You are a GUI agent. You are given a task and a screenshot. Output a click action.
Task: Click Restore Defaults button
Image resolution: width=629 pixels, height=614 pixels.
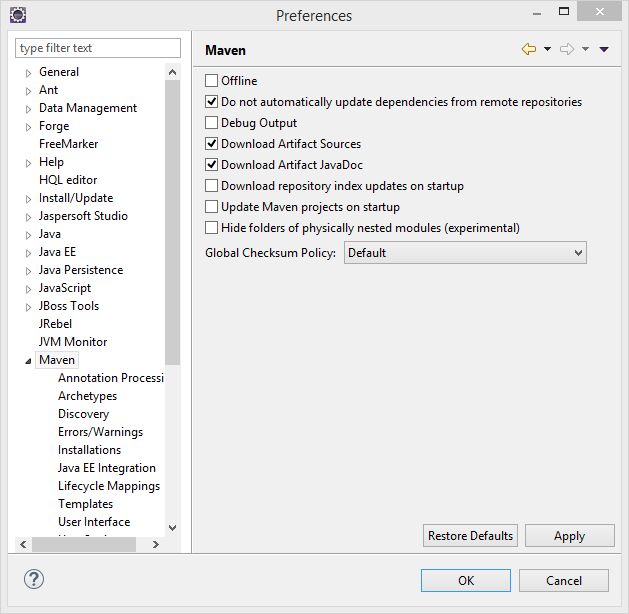pyautogui.click(x=470, y=535)
